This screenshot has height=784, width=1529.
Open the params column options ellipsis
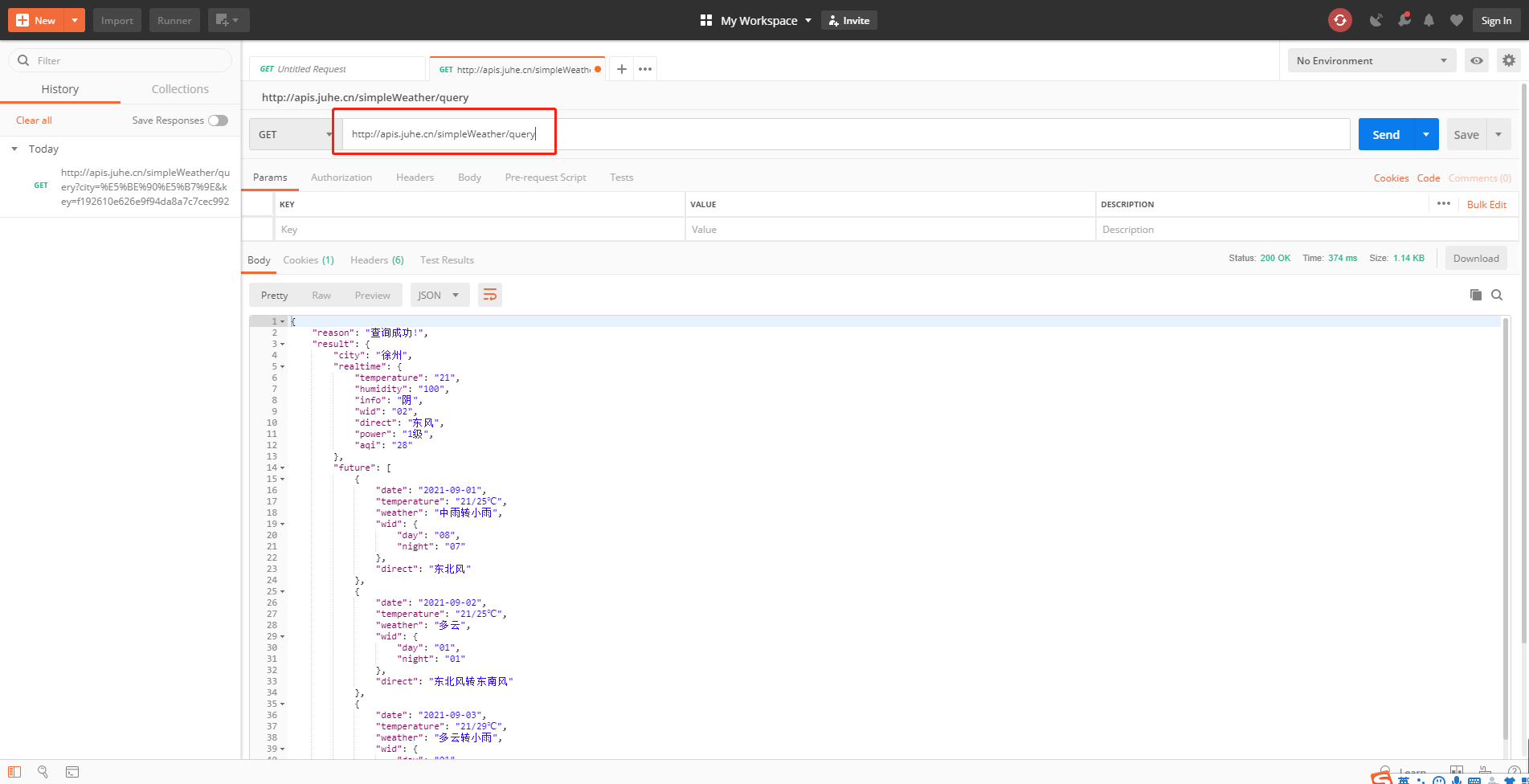click(x=1443, y=204)
